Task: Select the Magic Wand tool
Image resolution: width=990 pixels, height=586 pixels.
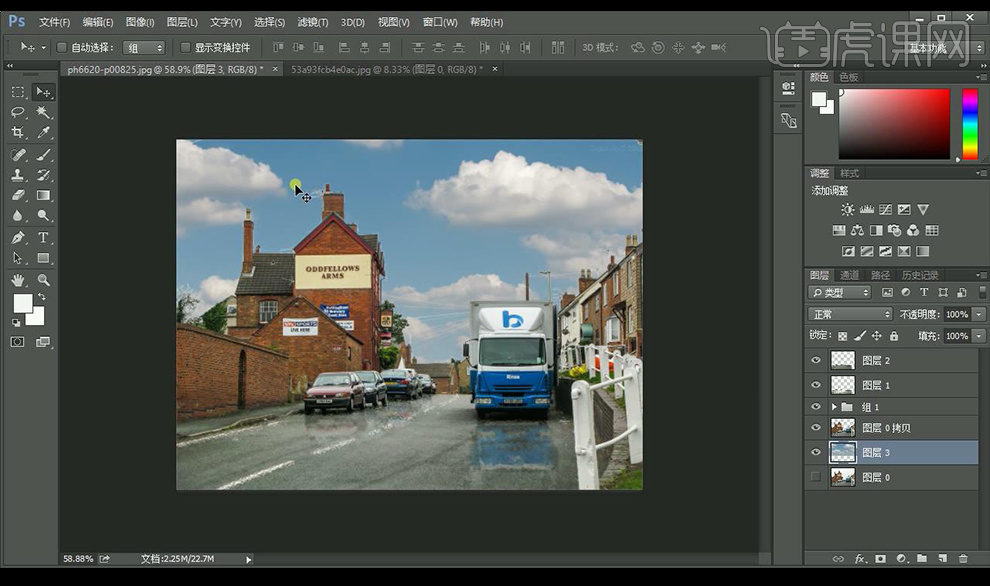Action: pyautogui.click(x=44, y=112)
